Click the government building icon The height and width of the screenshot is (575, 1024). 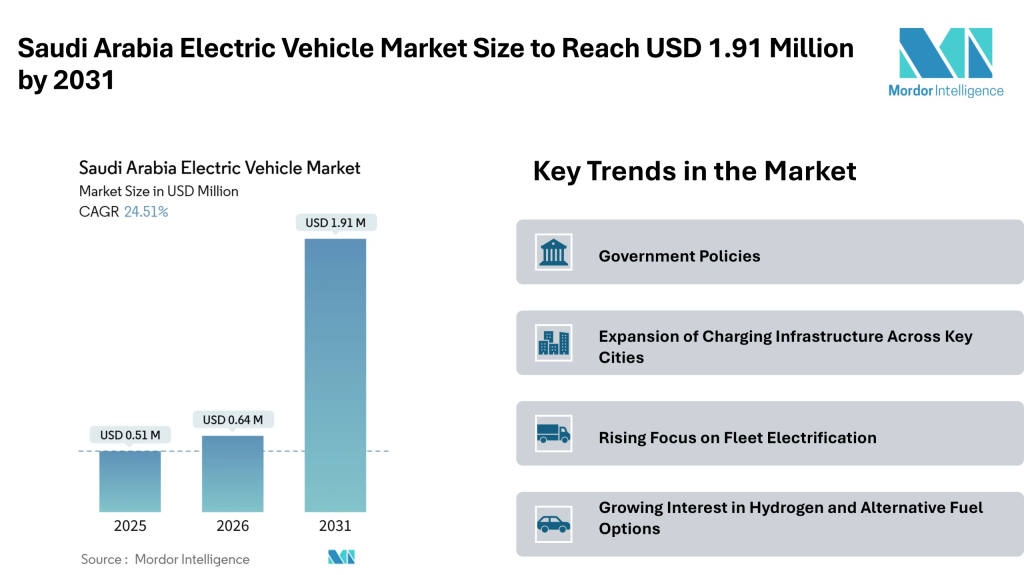click(553, 253)
